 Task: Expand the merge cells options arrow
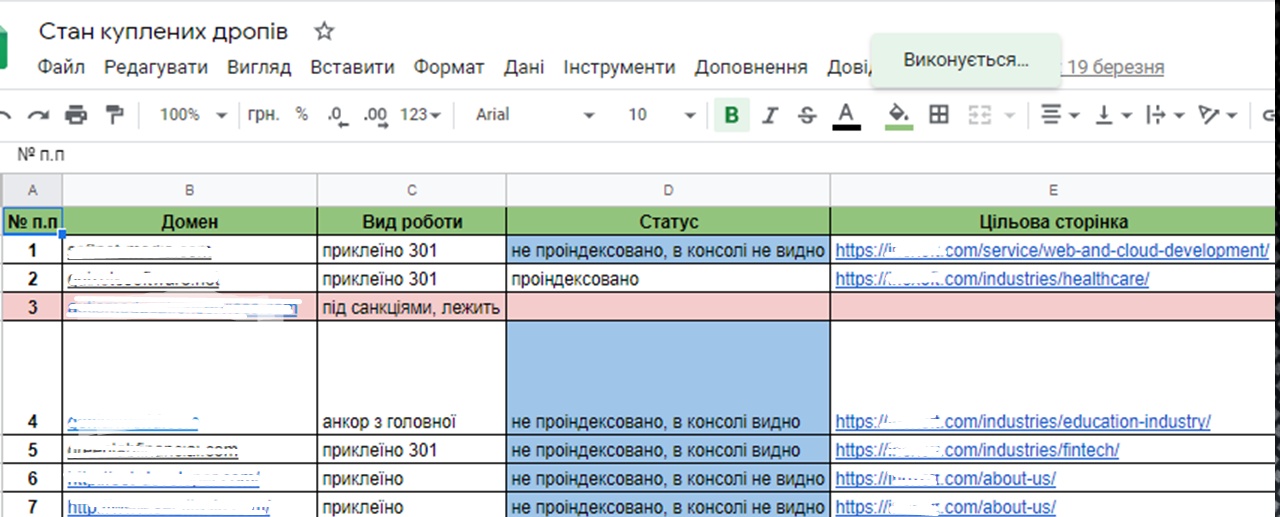(x=1008, y=115)
